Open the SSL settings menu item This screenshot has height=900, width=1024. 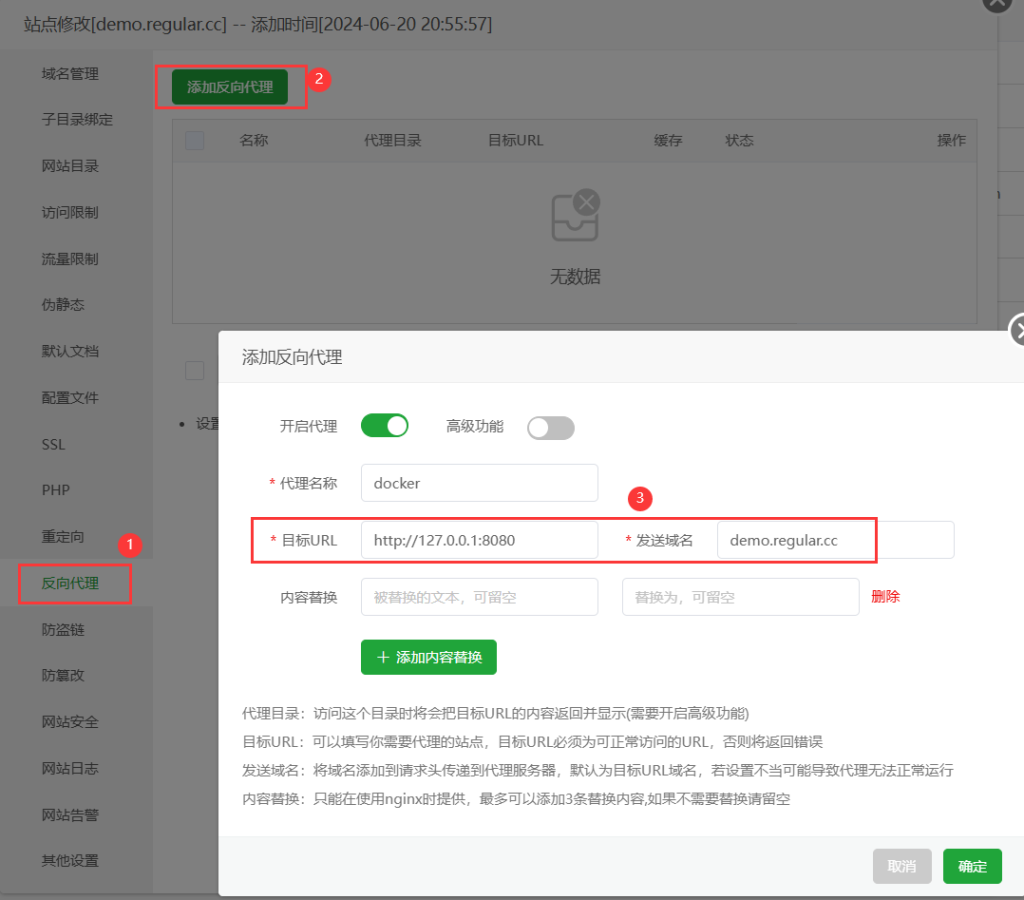tap(53, 444)
